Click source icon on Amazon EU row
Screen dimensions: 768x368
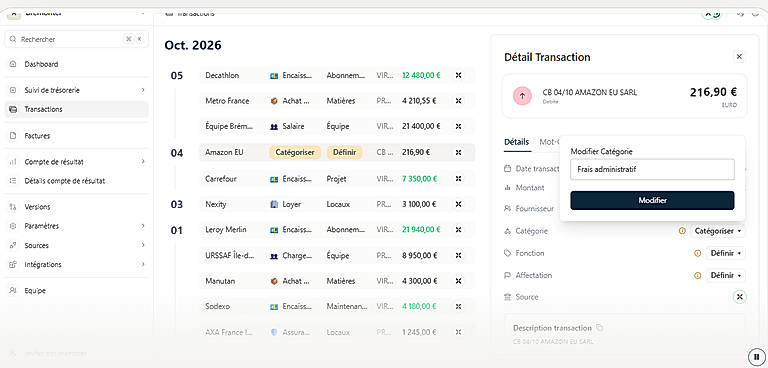pyautogui.click(x=458, y=152)
